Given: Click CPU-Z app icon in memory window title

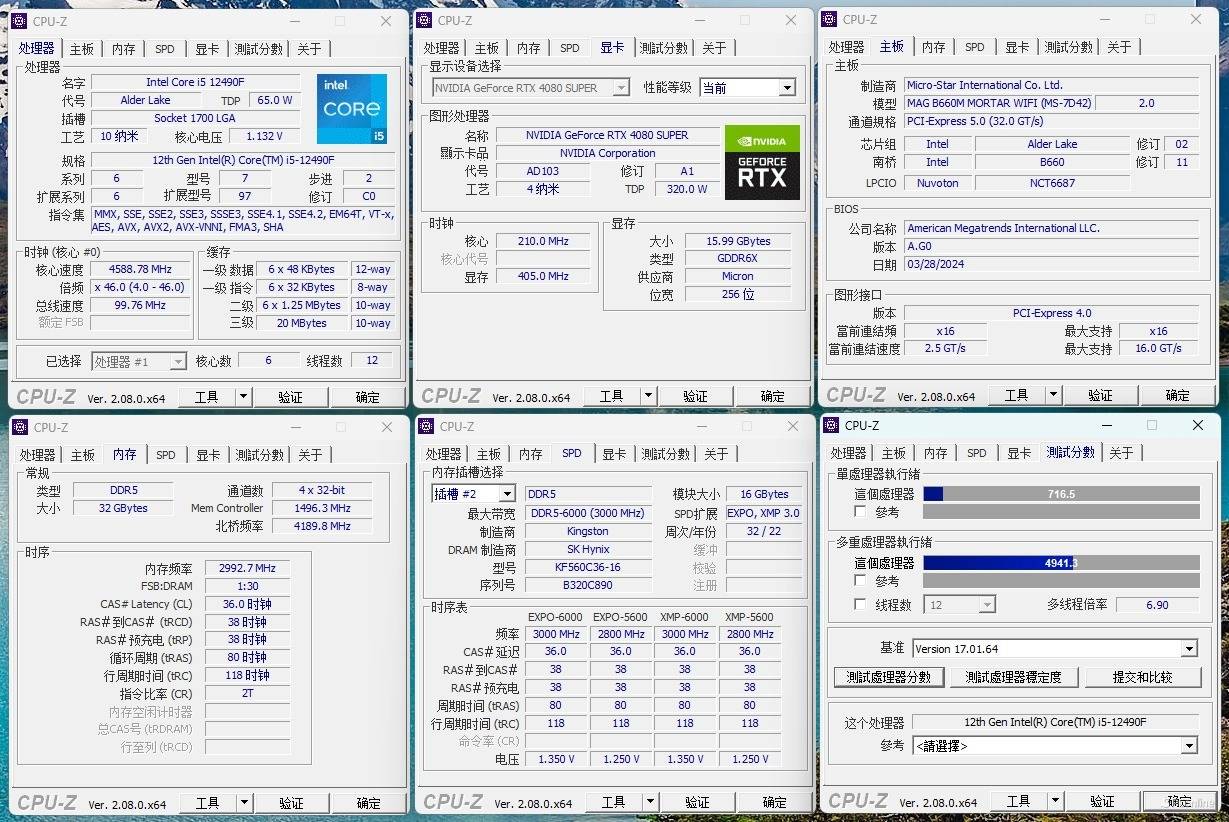Looking at the screenshot, I should click(x=20, y=427).
